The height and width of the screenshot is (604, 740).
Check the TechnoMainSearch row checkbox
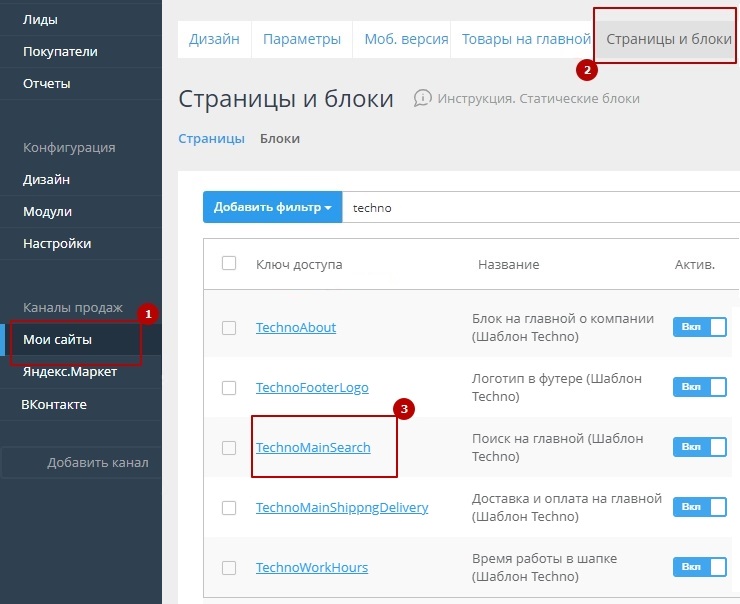[x=229, y=447]
